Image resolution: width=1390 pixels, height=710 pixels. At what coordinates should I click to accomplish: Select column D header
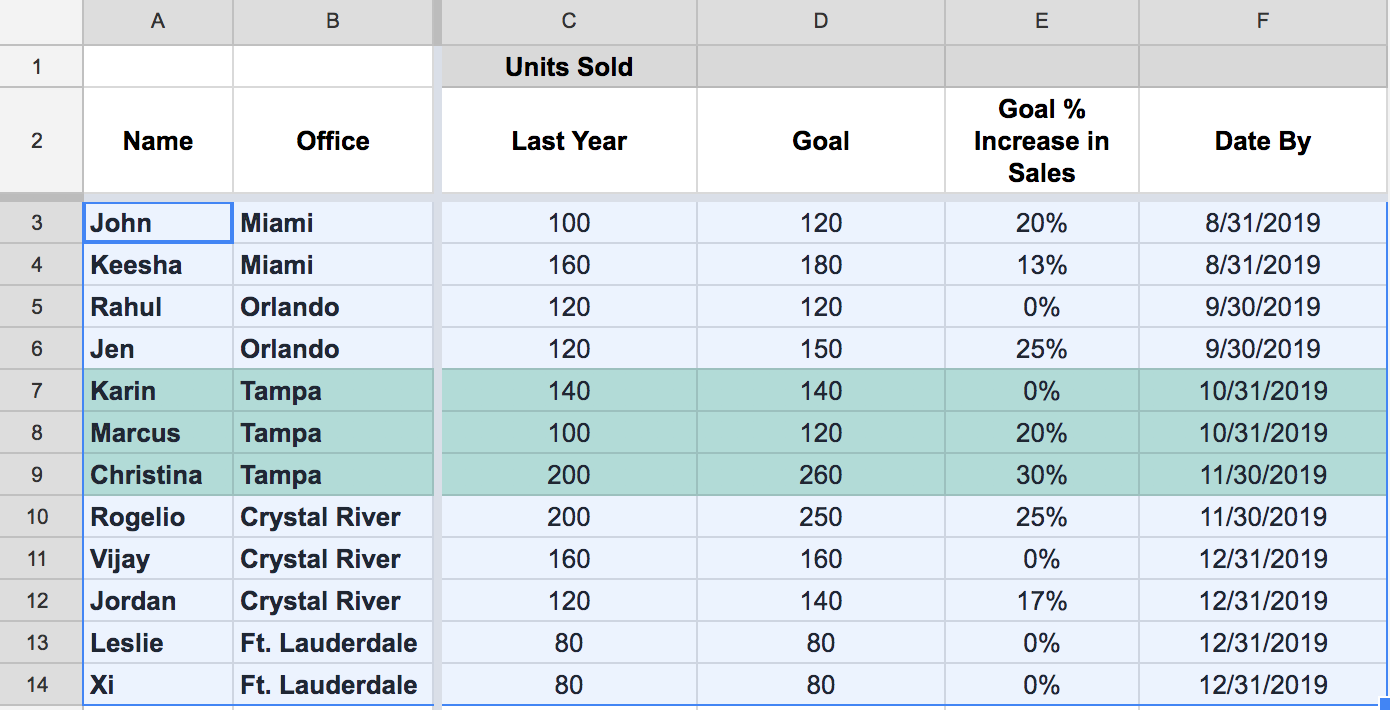pyautogui.click(x=820, y=22)
